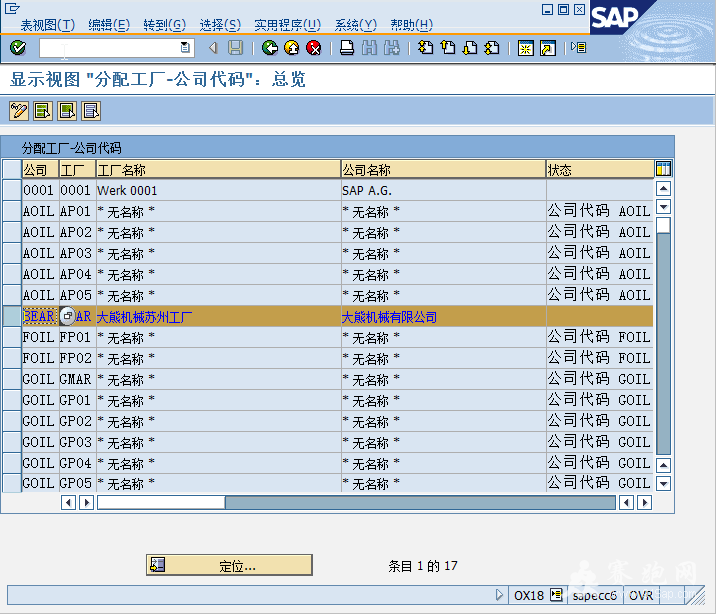Screen dimensions: 716x614
Task: Click the select-all corner cell of table
Action: [x=12, y=169]
